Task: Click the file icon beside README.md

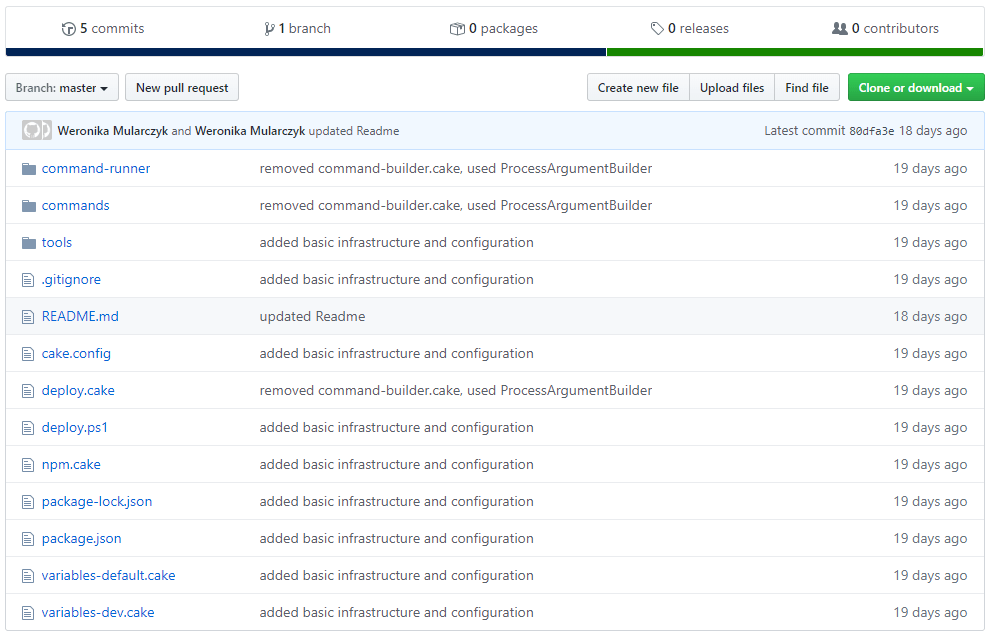Action: coord(29,317)
